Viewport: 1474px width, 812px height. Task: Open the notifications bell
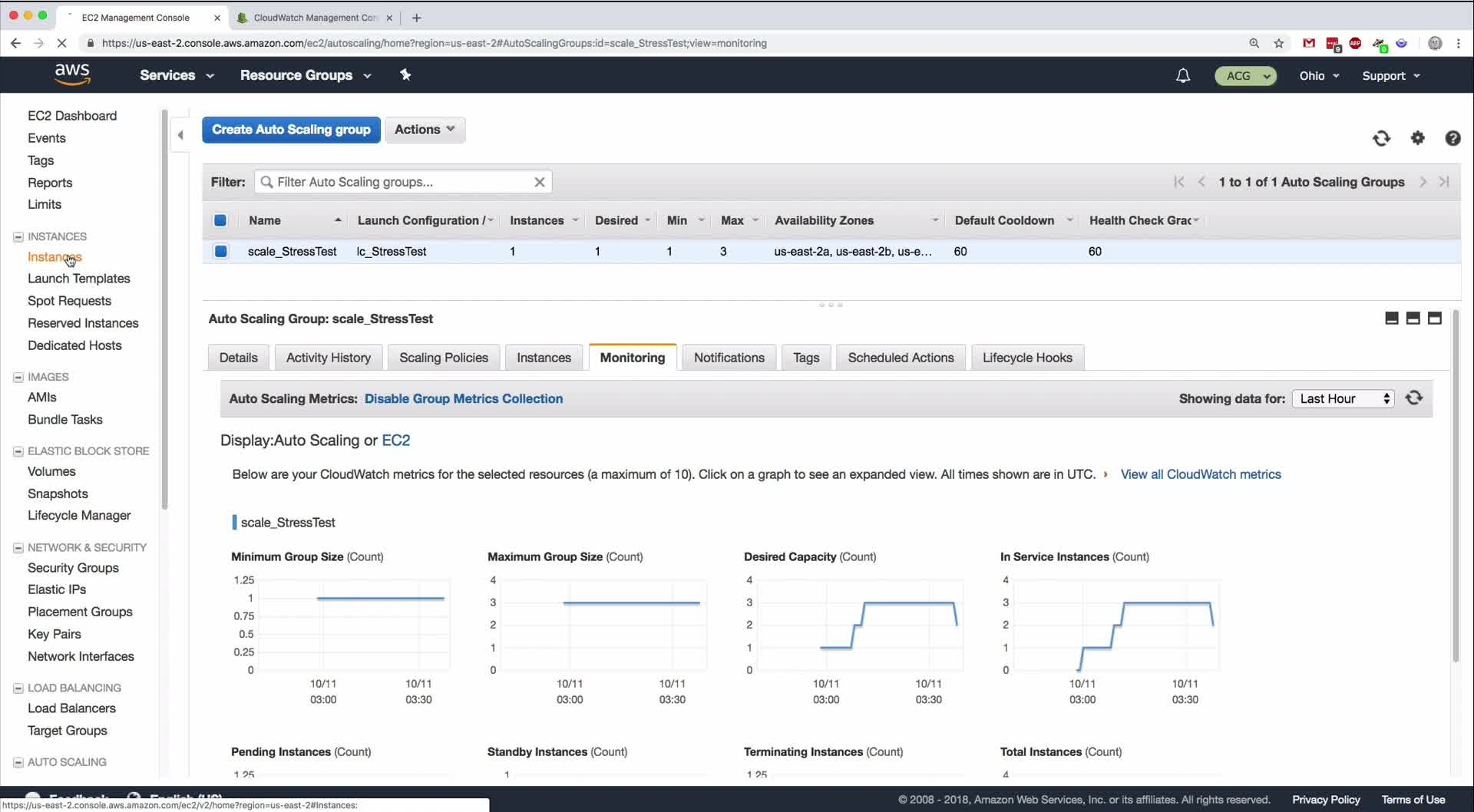click(1183, 75)
